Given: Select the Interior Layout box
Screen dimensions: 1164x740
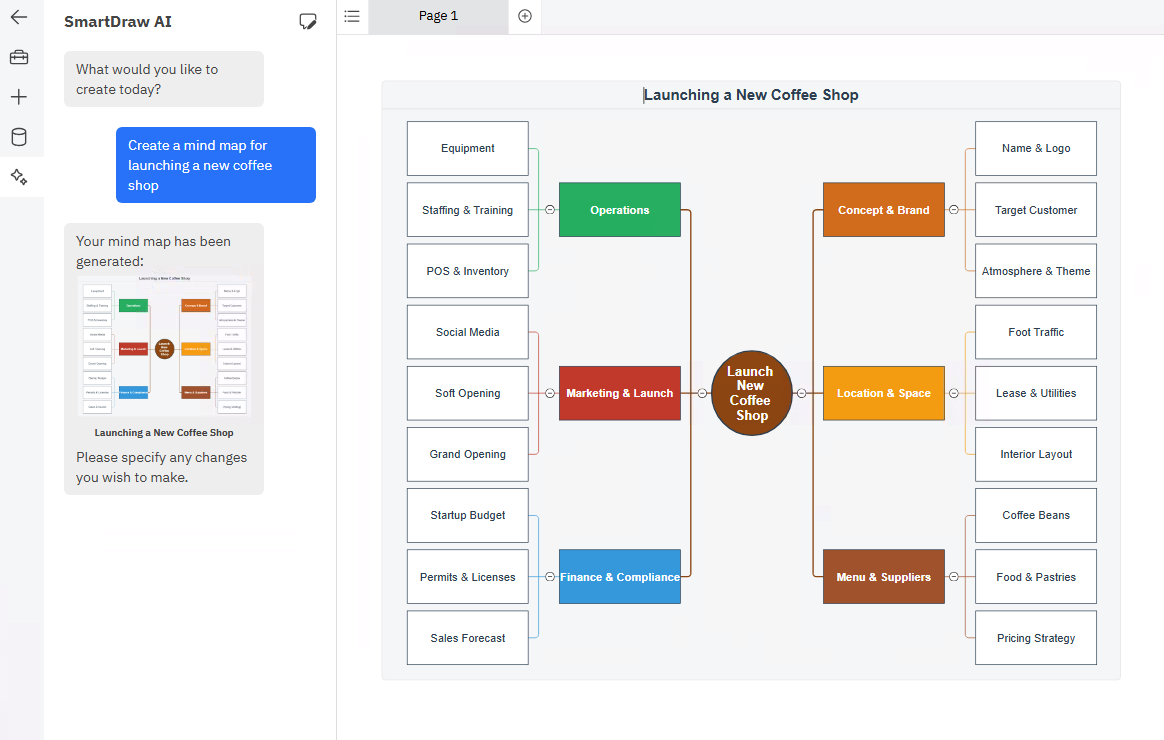Looking at the screenshot, I should 1036,454.
